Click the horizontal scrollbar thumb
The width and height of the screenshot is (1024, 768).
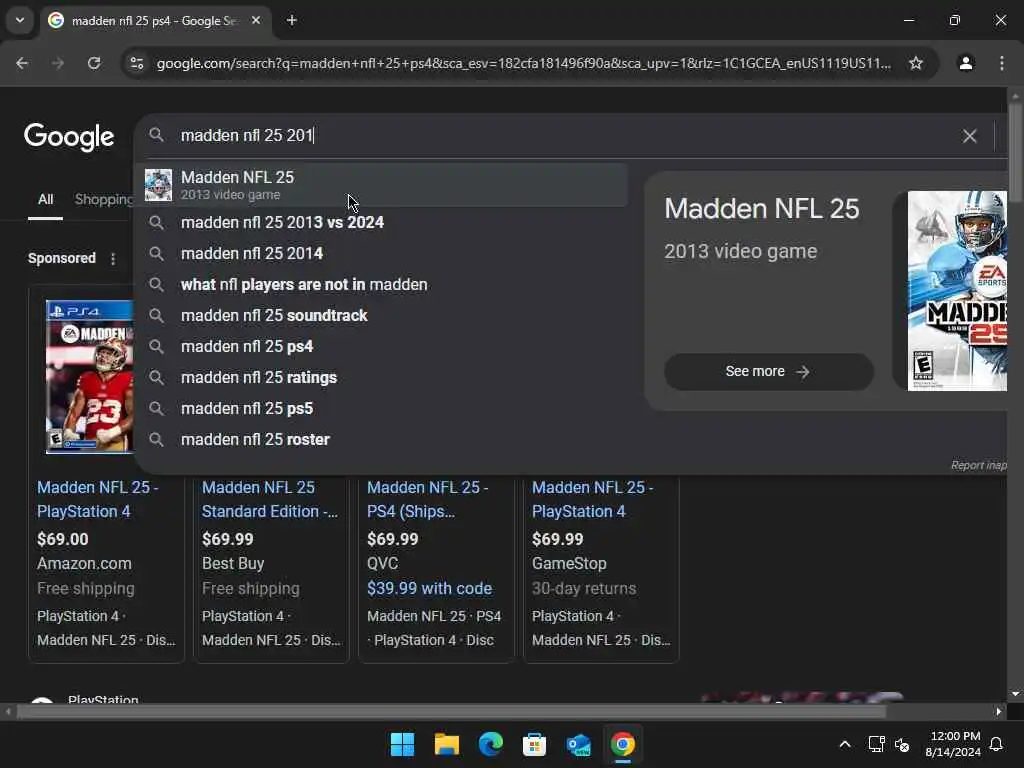click(x=451, y=711)
